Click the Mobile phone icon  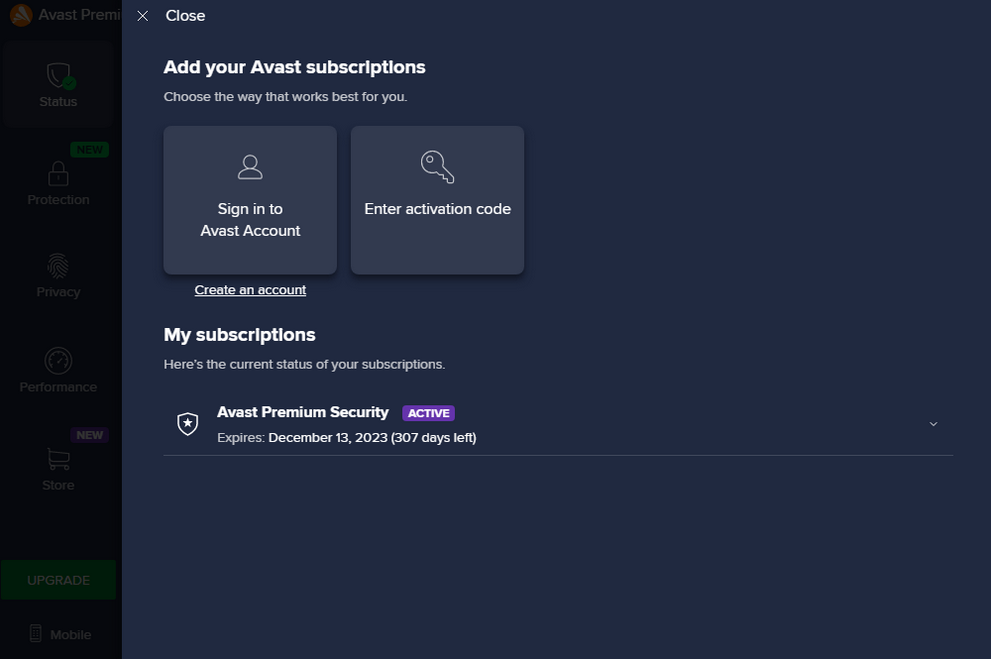click(x=36, y=634)
